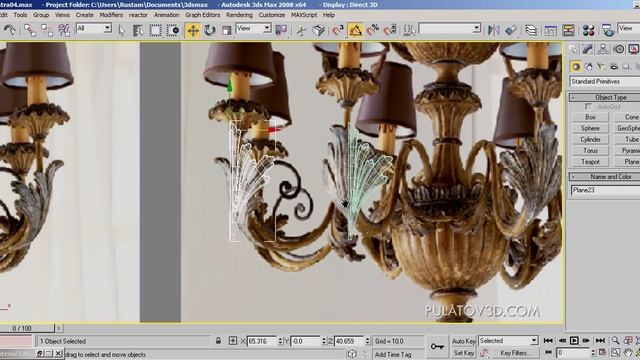Click the Plane23 object name field
This screenshot has height=360, width=640.
pyautogui.click(x=604, y=190)
